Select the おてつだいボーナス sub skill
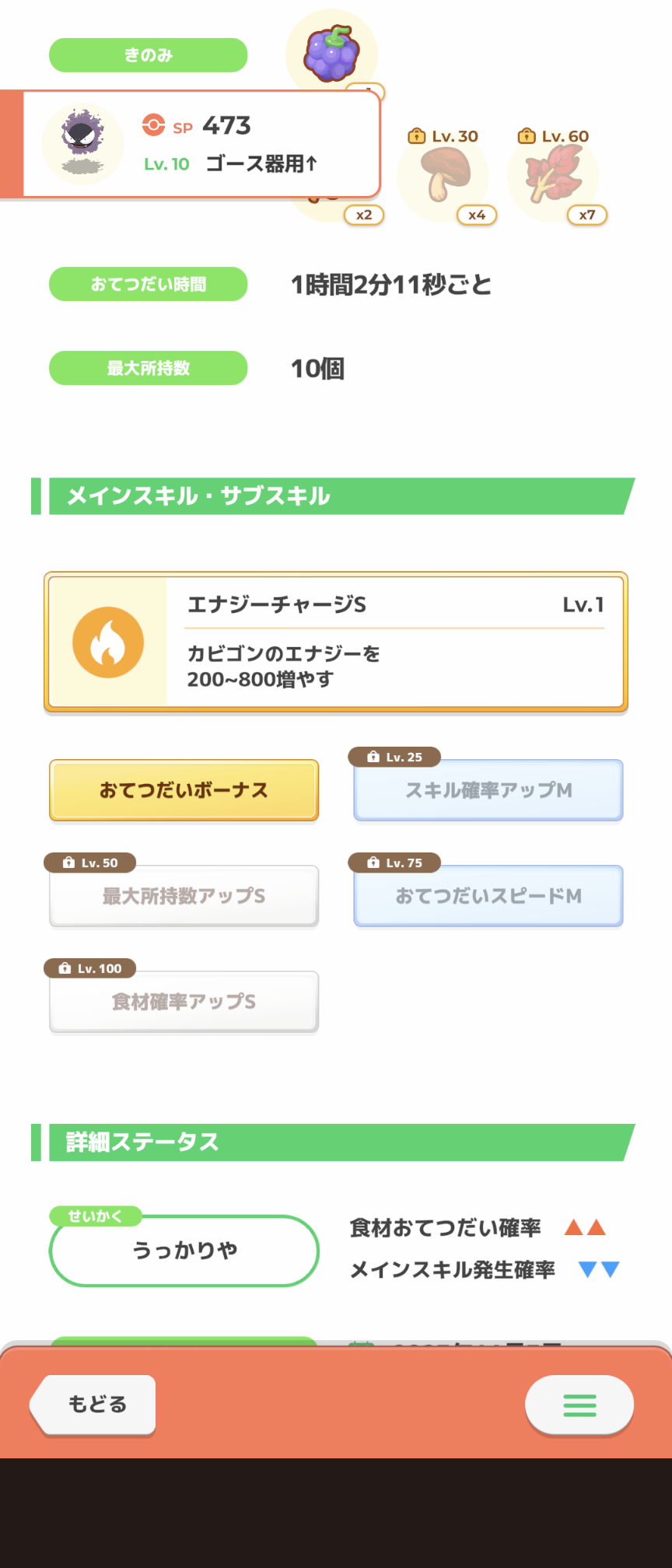 [x=184, y=790]
